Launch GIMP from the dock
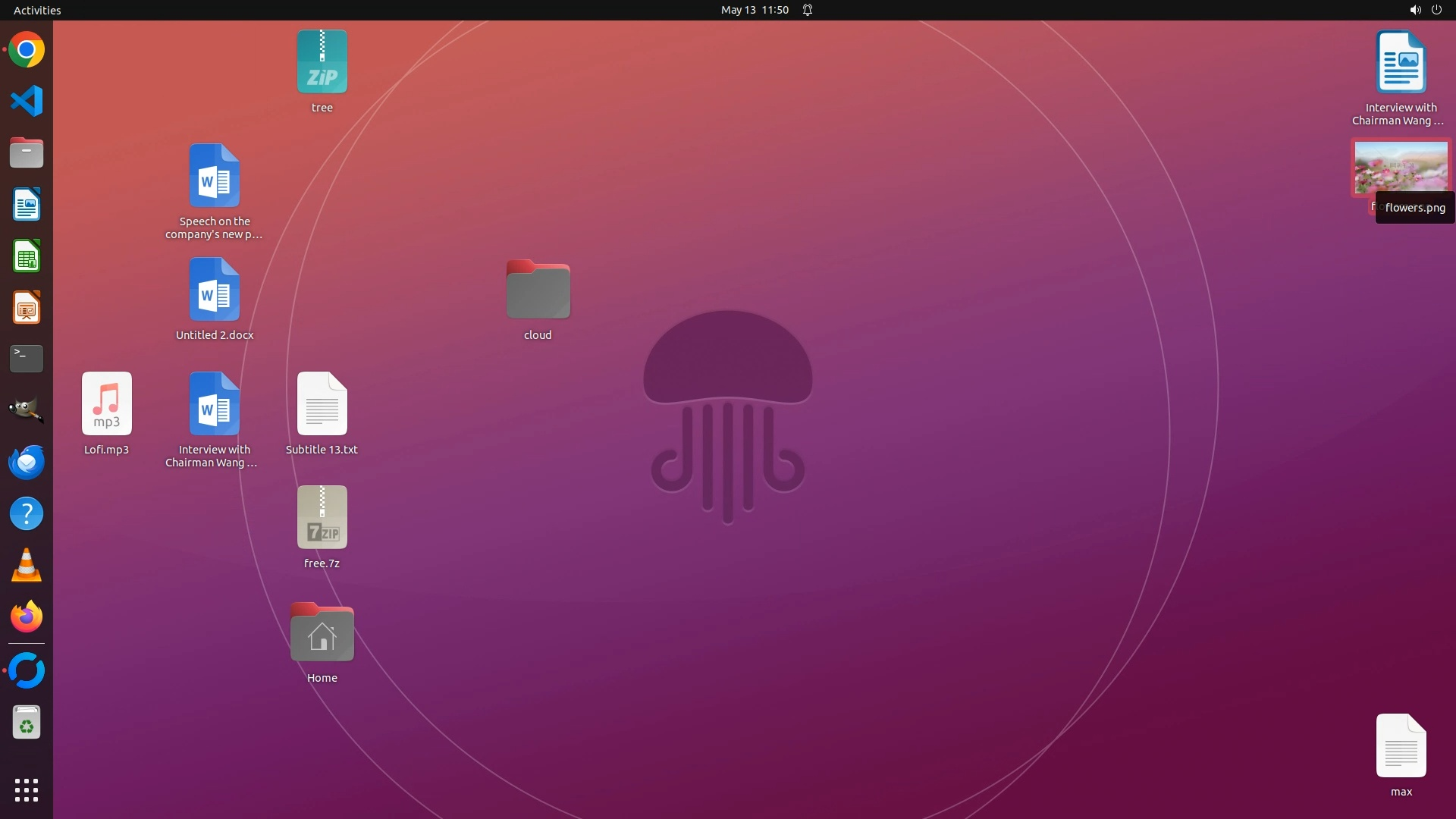This screenshot has height=819, width=1456. (x=27, y=410)
